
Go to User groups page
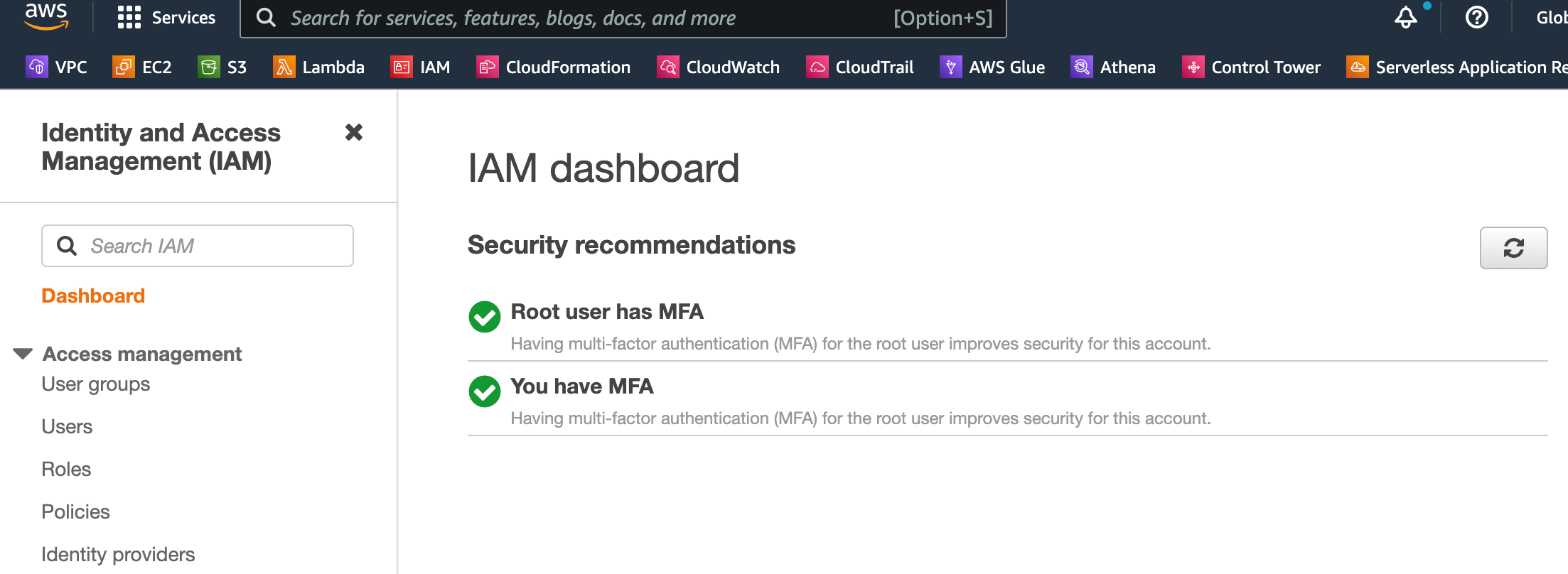[x=96, y=384]
